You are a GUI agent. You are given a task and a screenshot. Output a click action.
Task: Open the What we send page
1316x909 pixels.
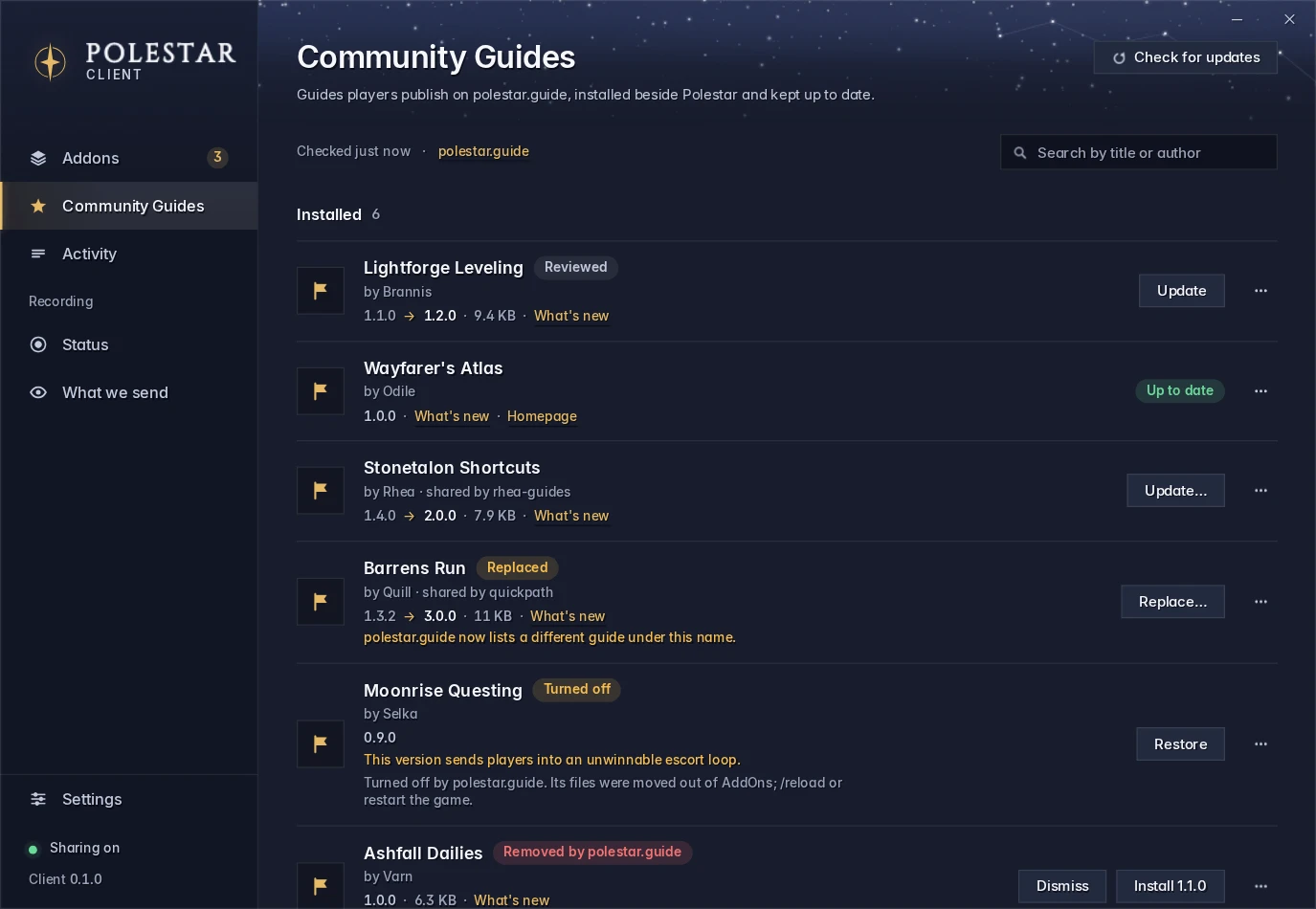129,392
